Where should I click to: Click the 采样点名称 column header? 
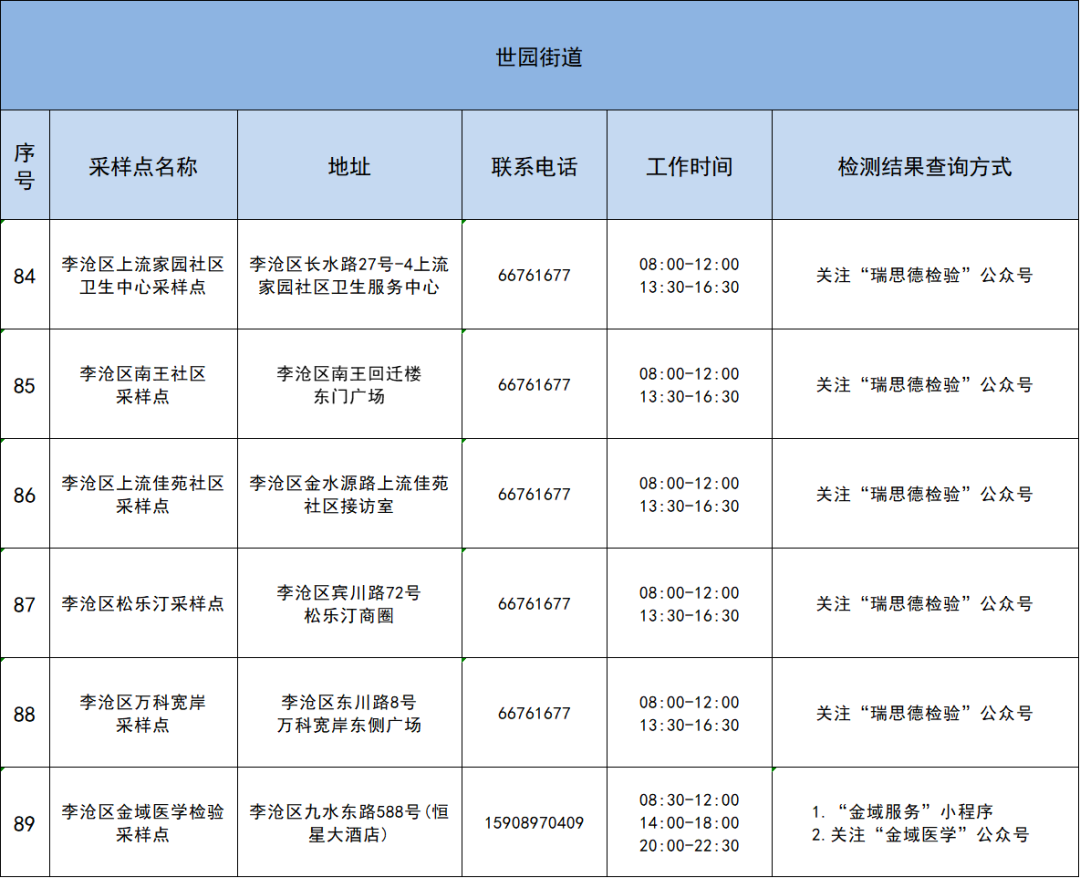click(143, 166)
